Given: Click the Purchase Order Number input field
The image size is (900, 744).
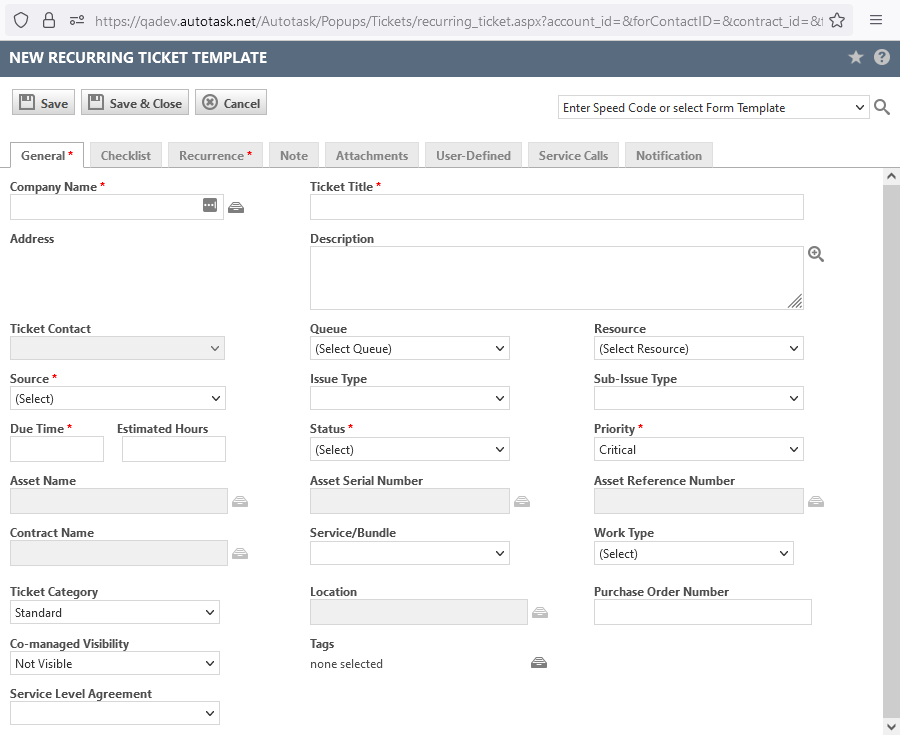Looking at the screenshot, I should coord(703,612).
